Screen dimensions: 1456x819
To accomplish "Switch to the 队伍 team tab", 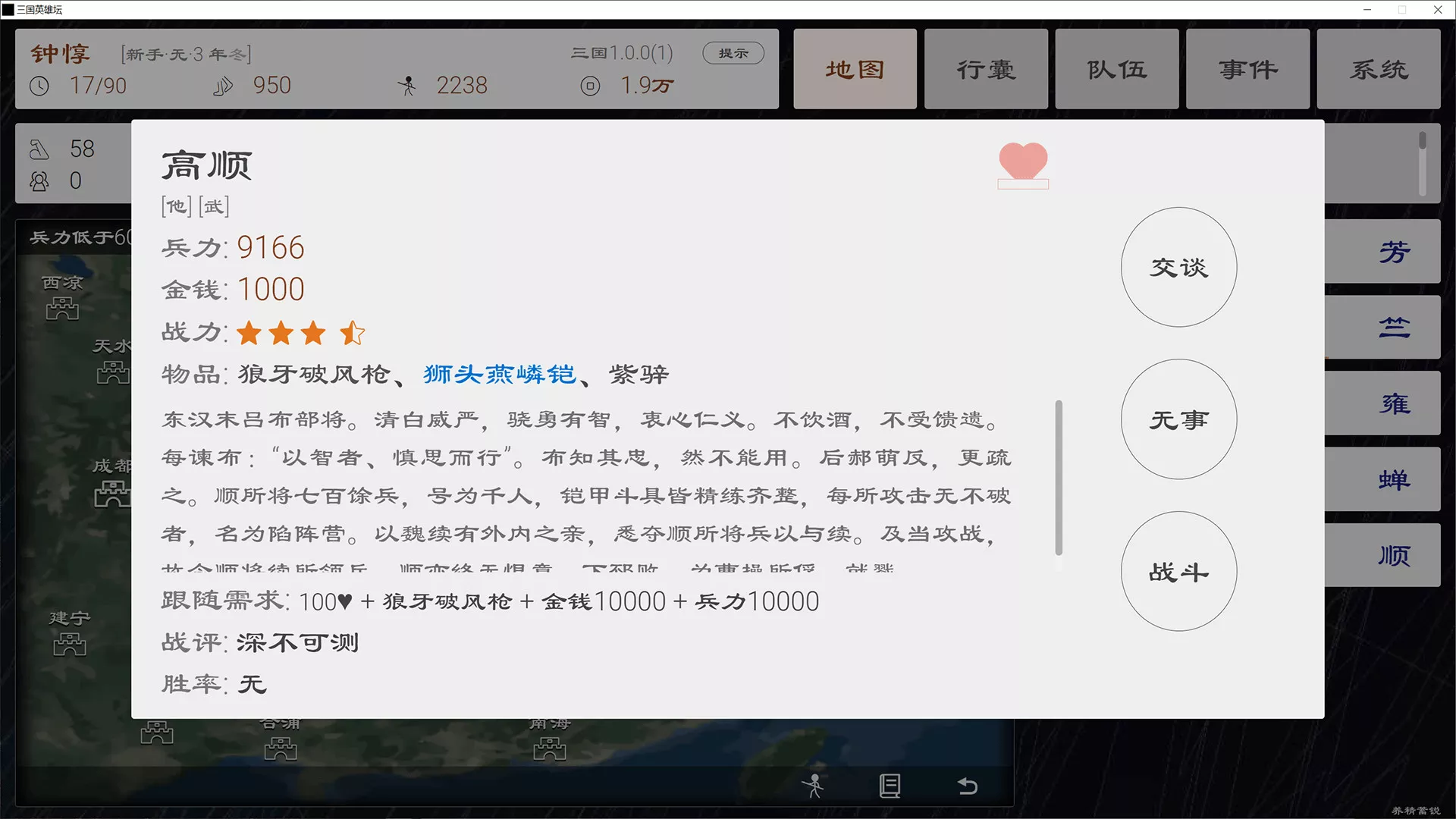I will point(1117,69).
